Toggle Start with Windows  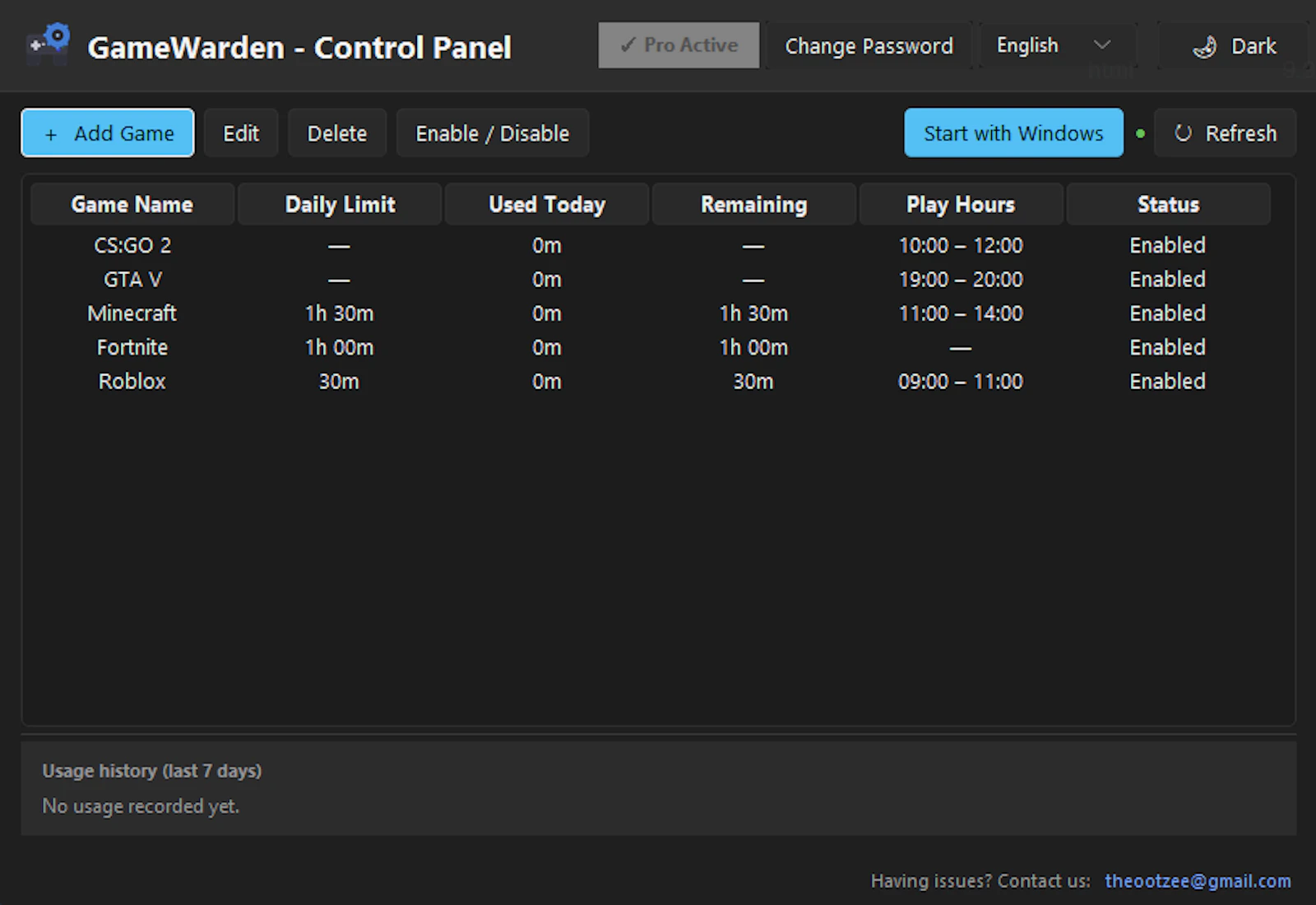(1013, 133)
